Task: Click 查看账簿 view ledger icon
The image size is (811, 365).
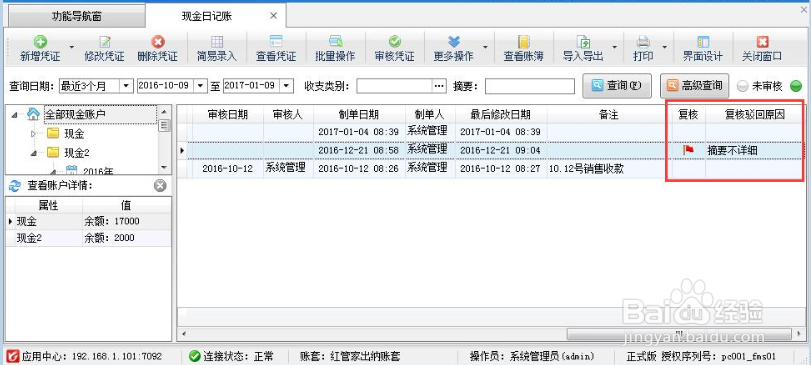Action: coord(524,42)
